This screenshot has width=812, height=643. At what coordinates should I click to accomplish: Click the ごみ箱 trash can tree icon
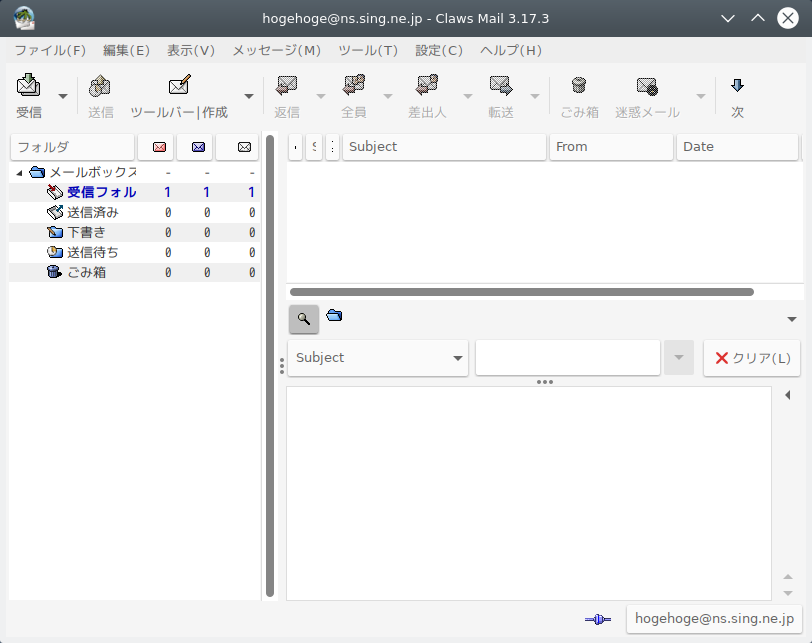54,272
